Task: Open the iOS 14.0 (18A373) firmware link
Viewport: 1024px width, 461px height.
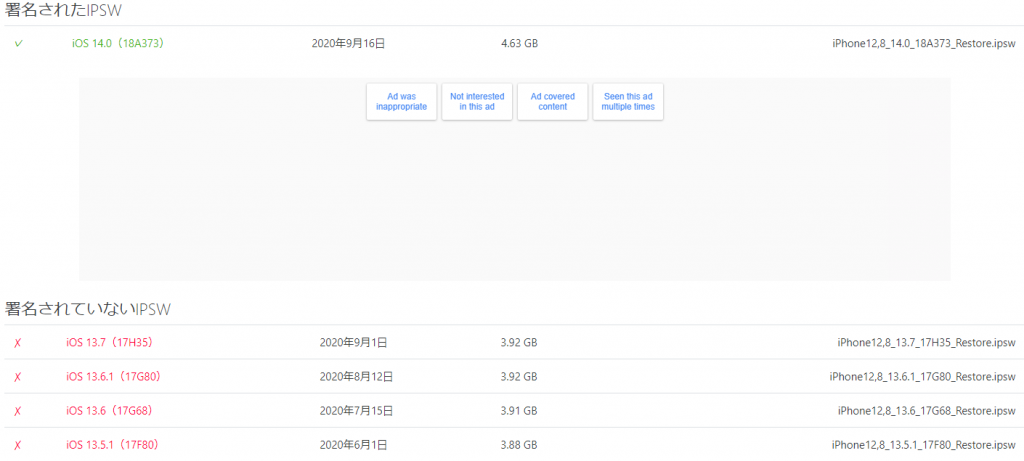Action: coord(117,44)
